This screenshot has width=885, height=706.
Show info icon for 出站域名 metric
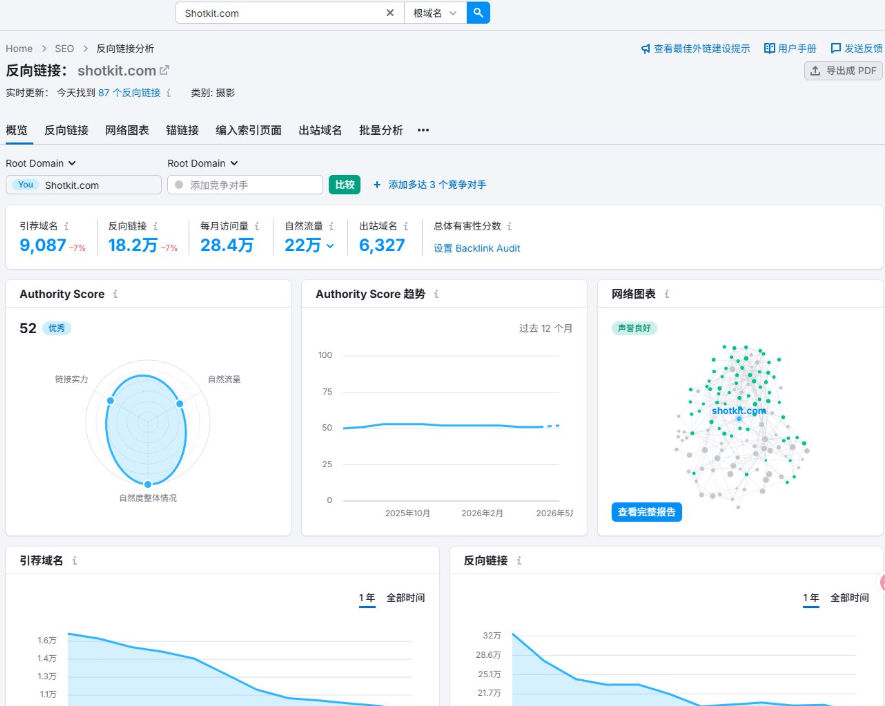pyautogui.click(x=406, y=226)
